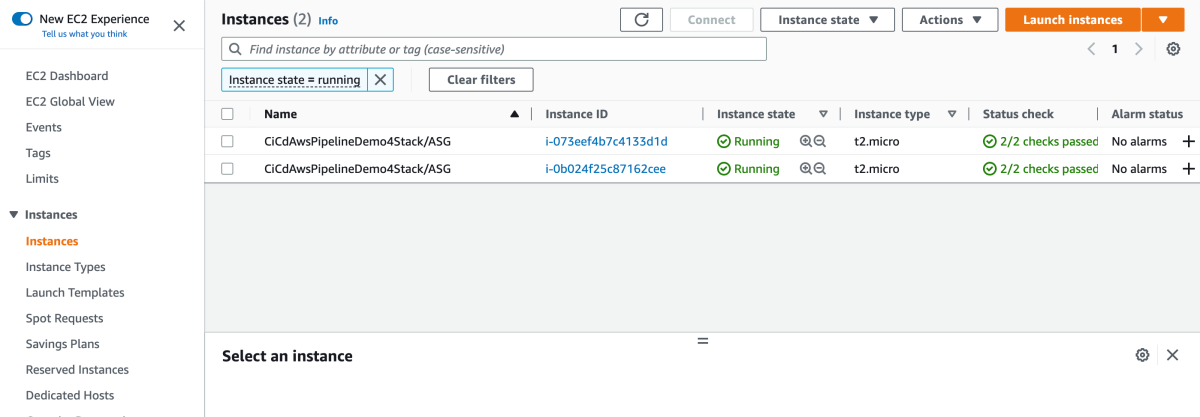Open EC2 Dashboard in sidebar

coord(67,76)
